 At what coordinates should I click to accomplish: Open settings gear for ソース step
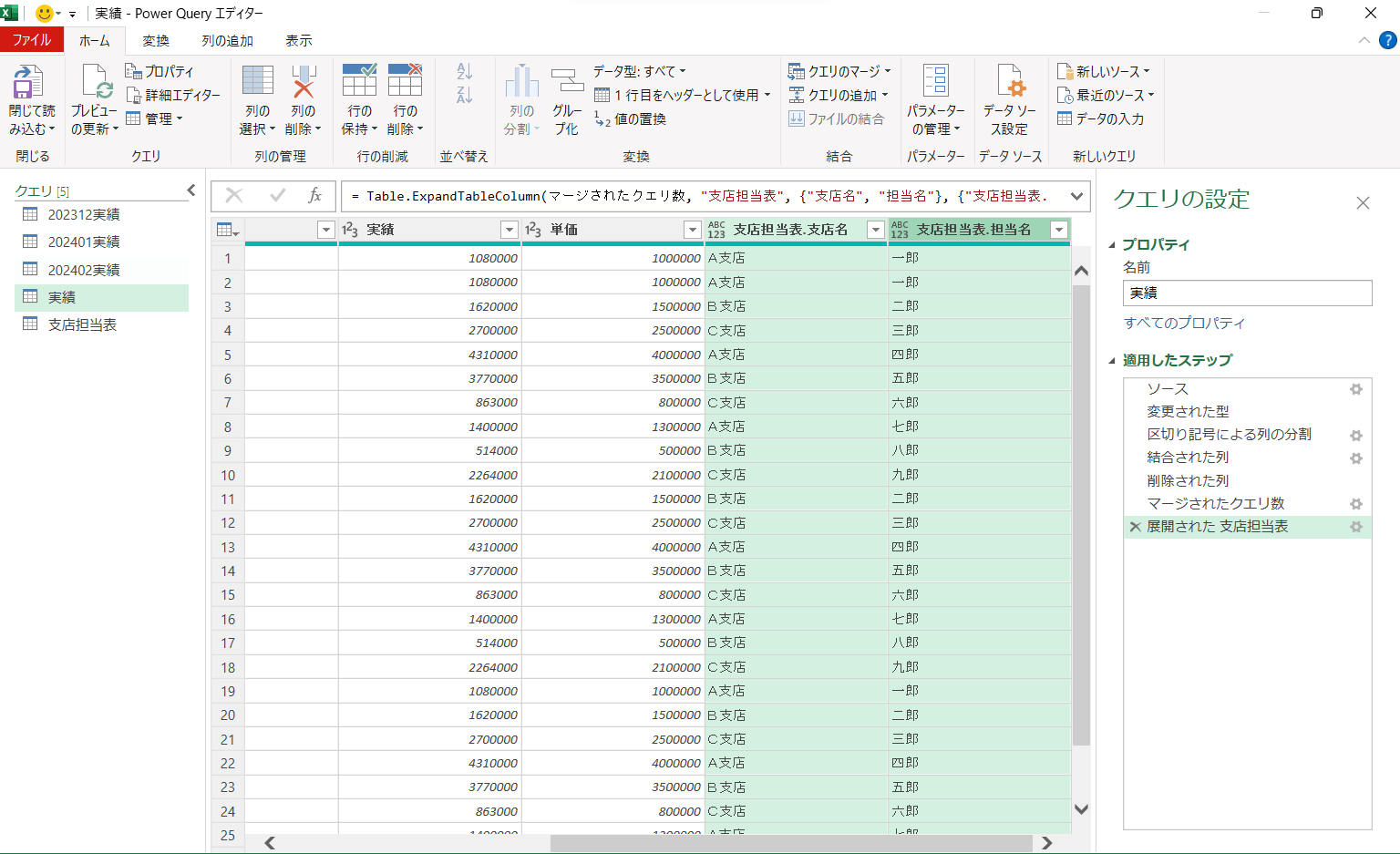[x=1356, y=389]
